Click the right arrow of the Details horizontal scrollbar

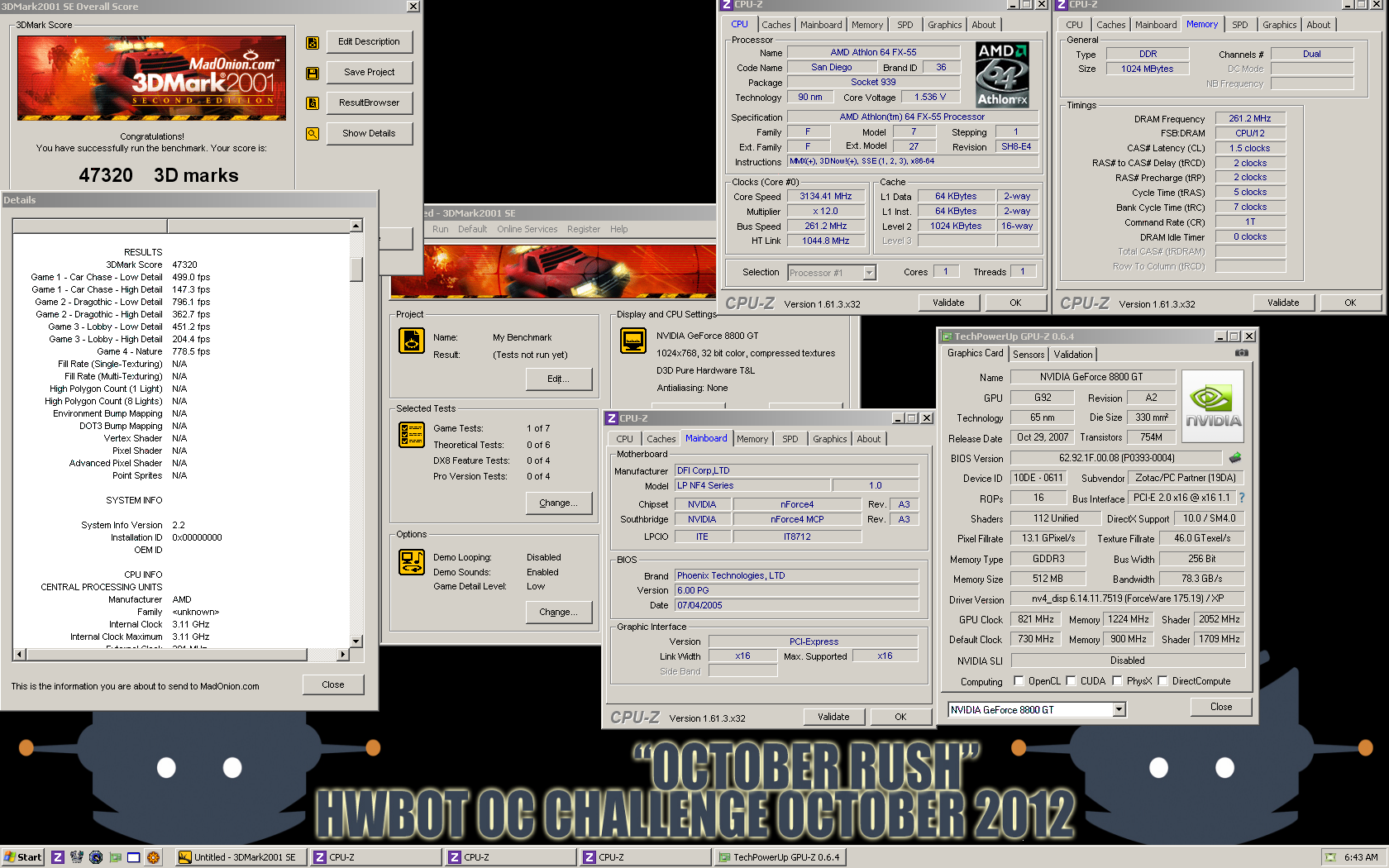click(343, 655)
